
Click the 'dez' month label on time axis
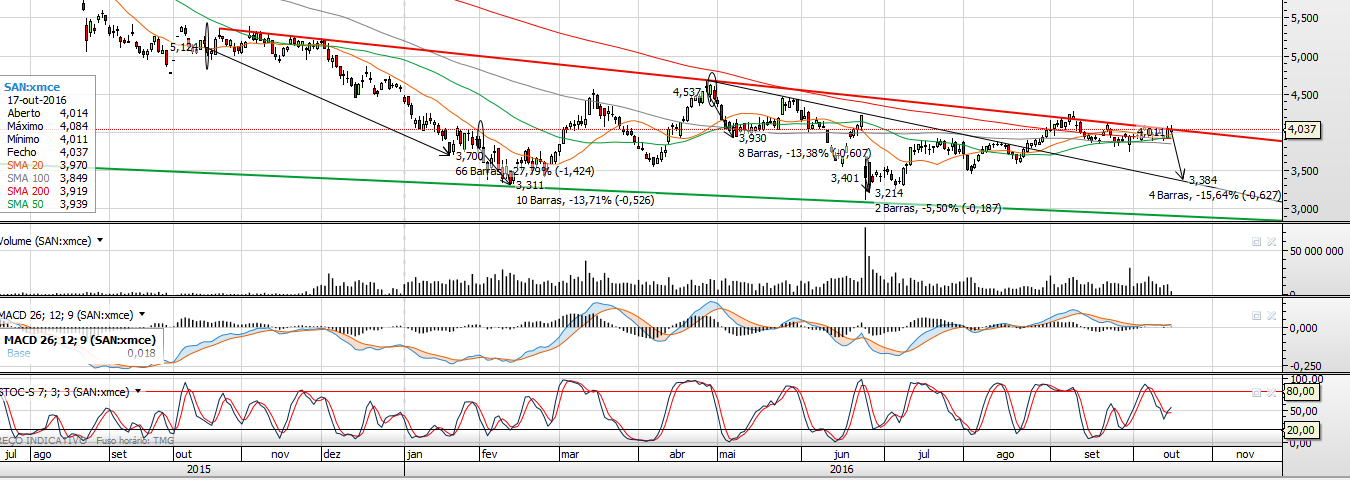[332, 454]
